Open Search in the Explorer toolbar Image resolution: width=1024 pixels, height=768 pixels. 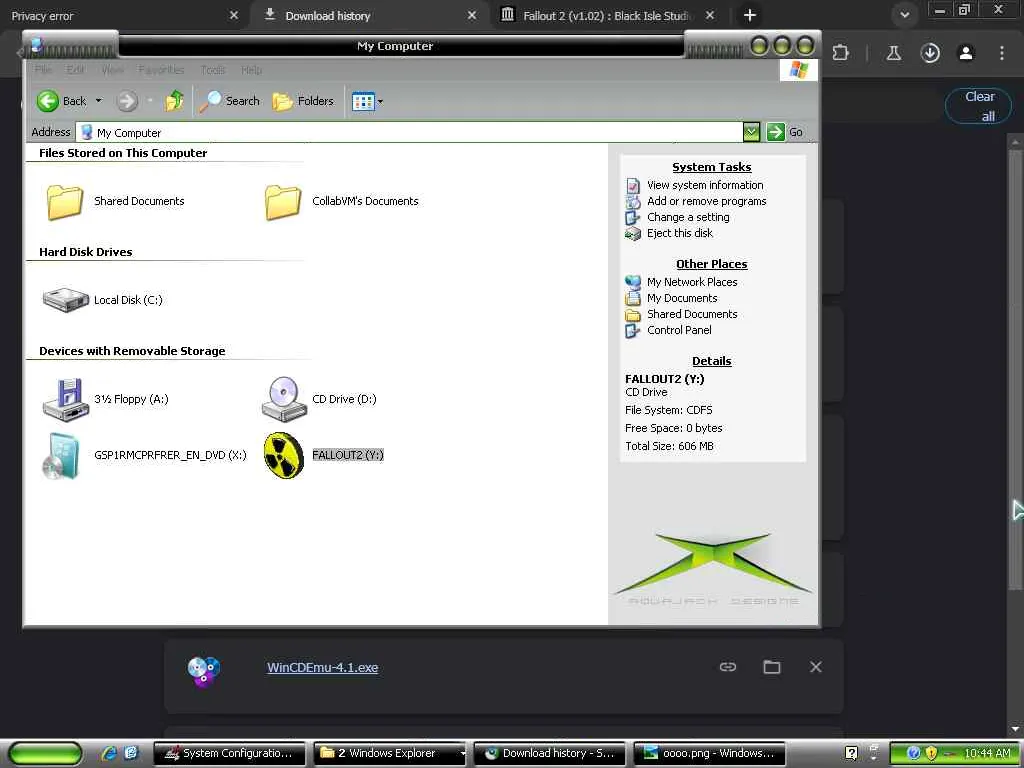click(229, 101)
